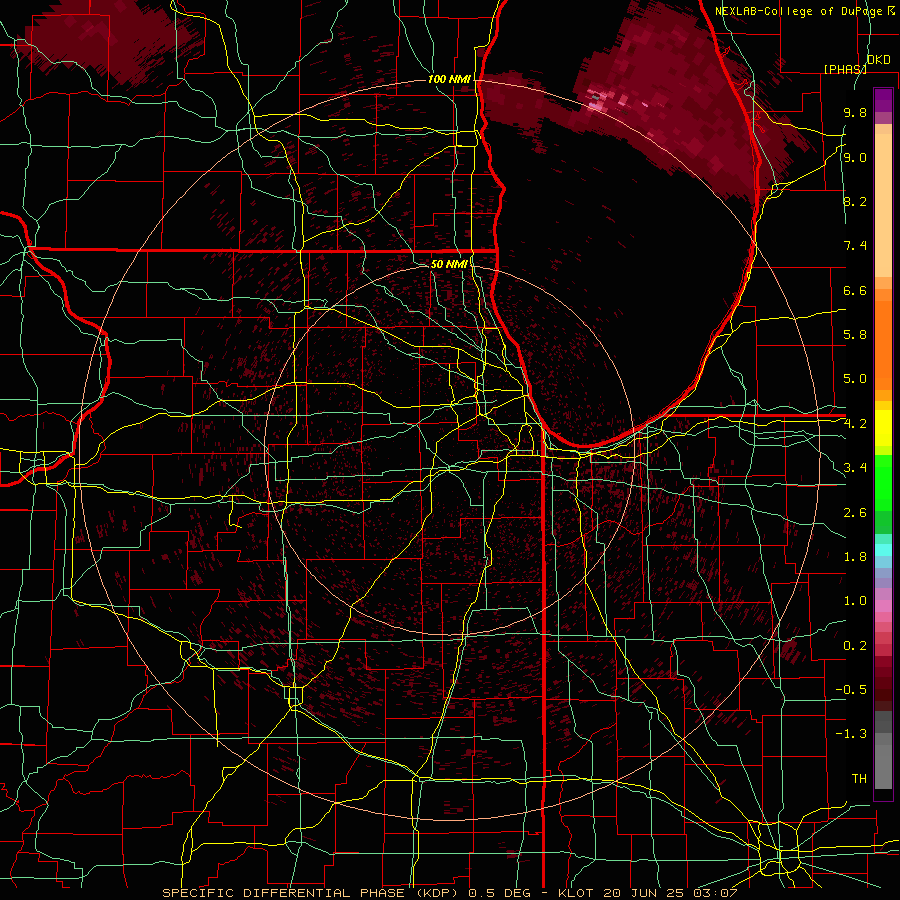900x900 pixels.
Task: Click the 7.4 legend value
Action: pos(855,246)
